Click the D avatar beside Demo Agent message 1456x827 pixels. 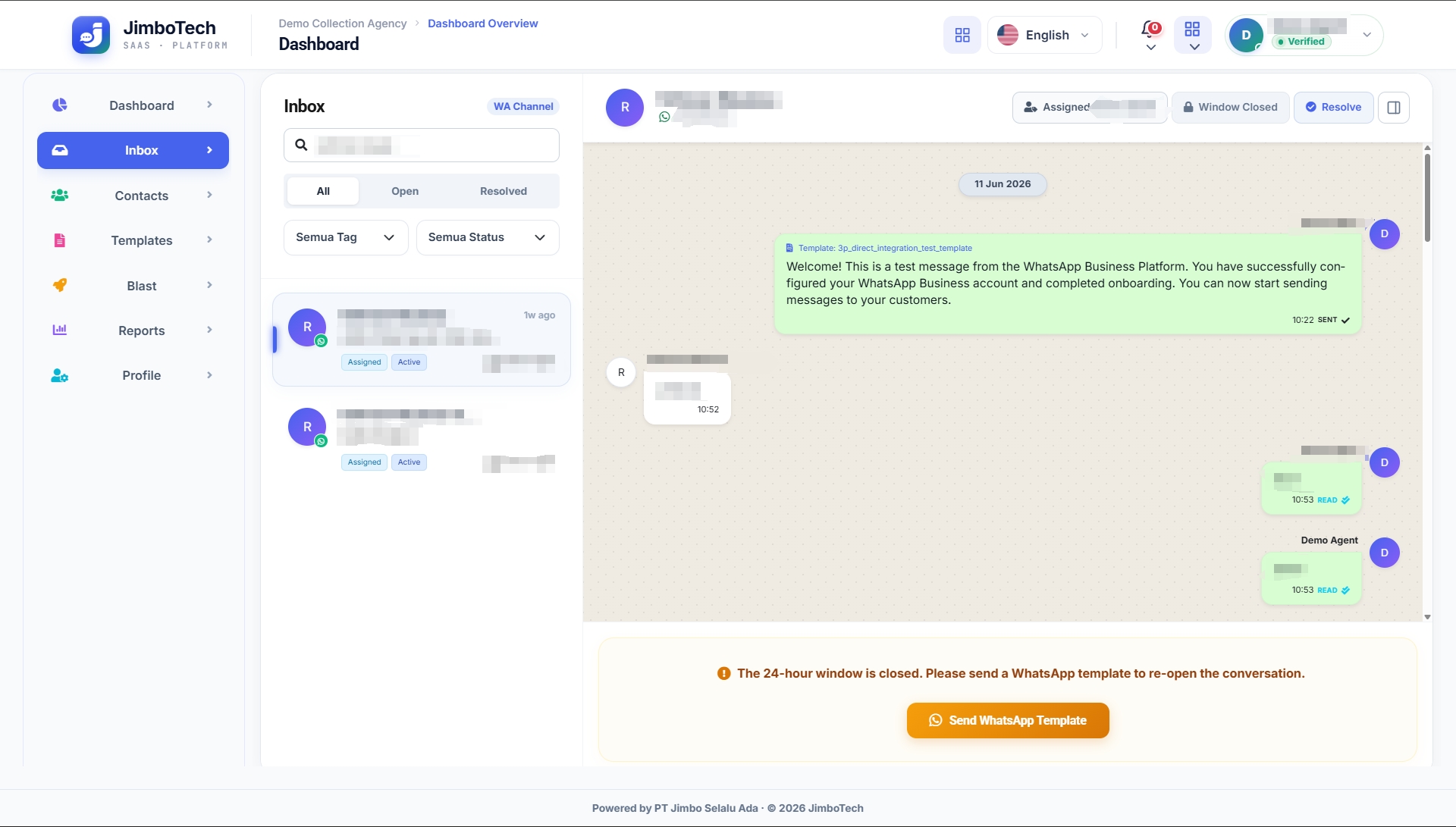[x=1385, y=553]
